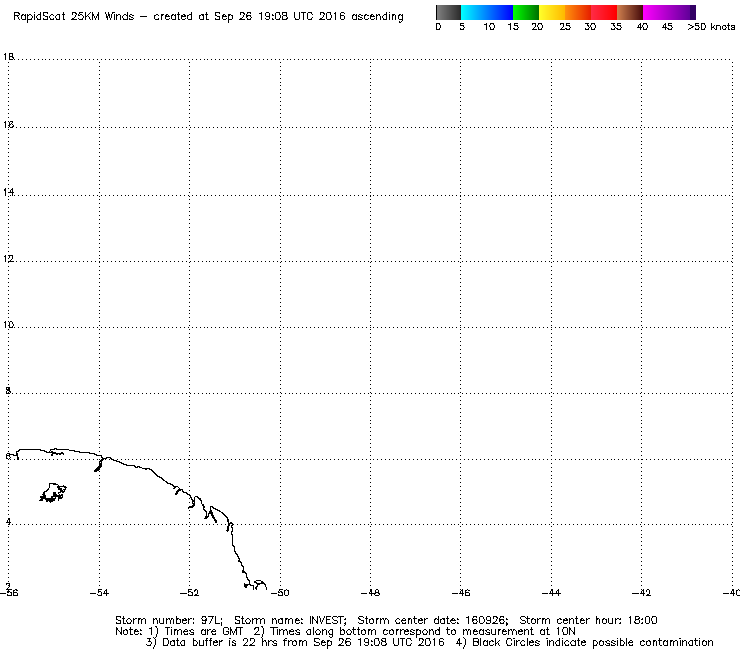Click the cyan-blue 5-15 knots legend segment
The image size is (740, 650).
pos(487,12)
